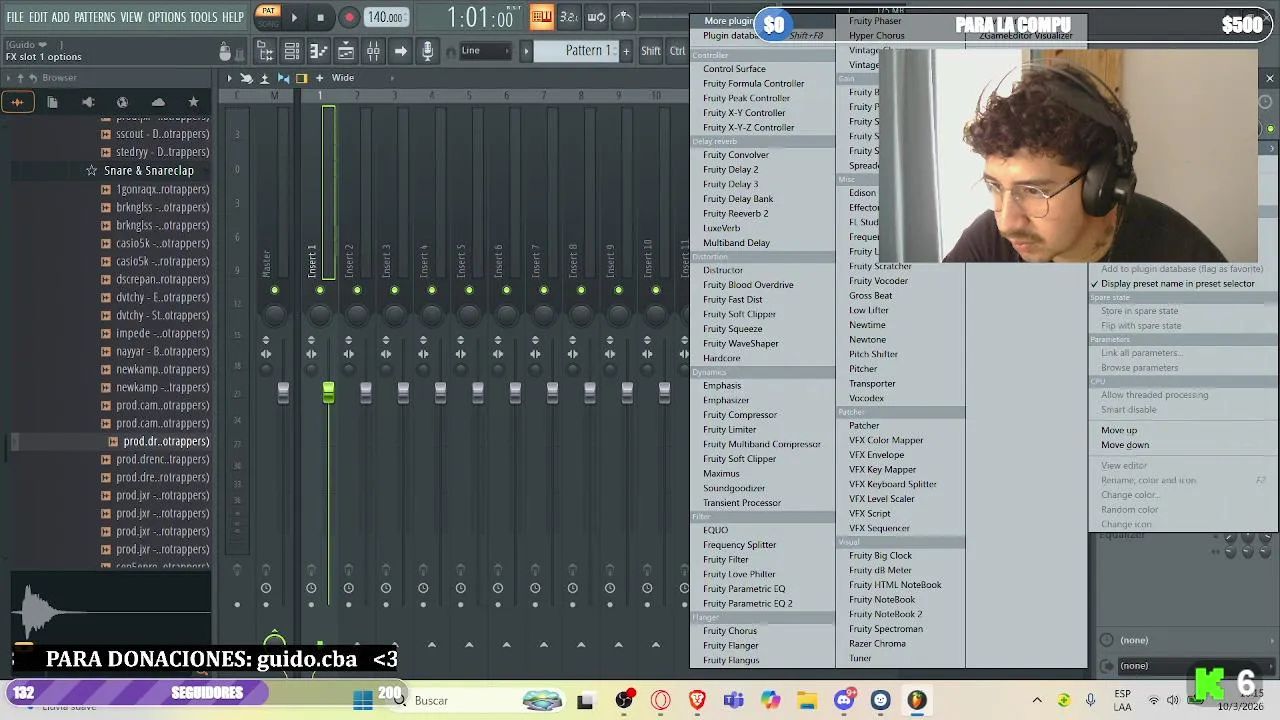Collapse the Snare & Snareclap folder
1280x720 pixels.
point(148,171)
